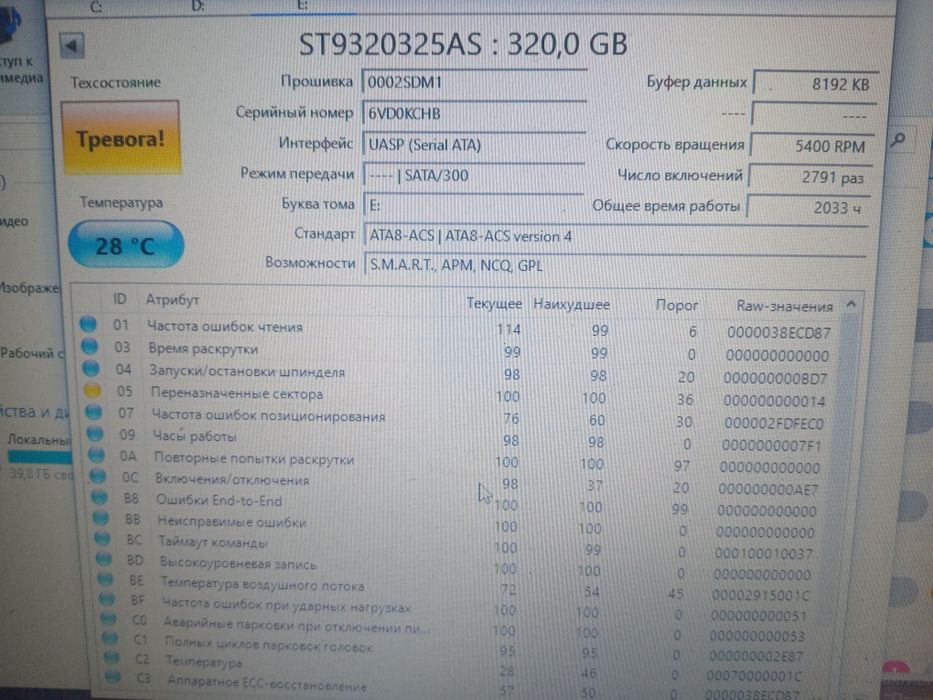
Task: Click the buffer size field 8192 KB
Action: coord(815,84)
